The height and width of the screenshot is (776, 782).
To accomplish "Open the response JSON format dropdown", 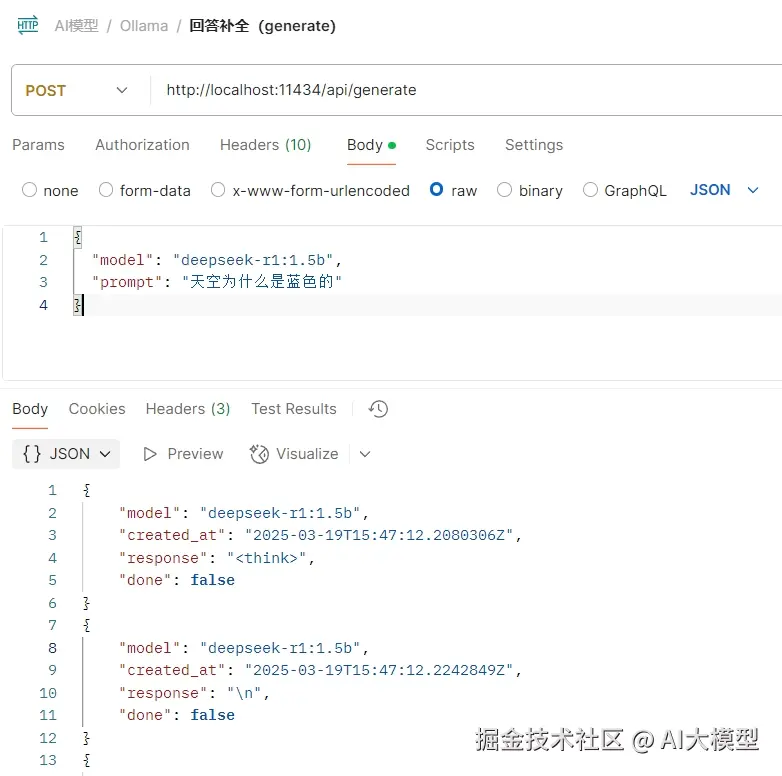I will tap(66, 454).
